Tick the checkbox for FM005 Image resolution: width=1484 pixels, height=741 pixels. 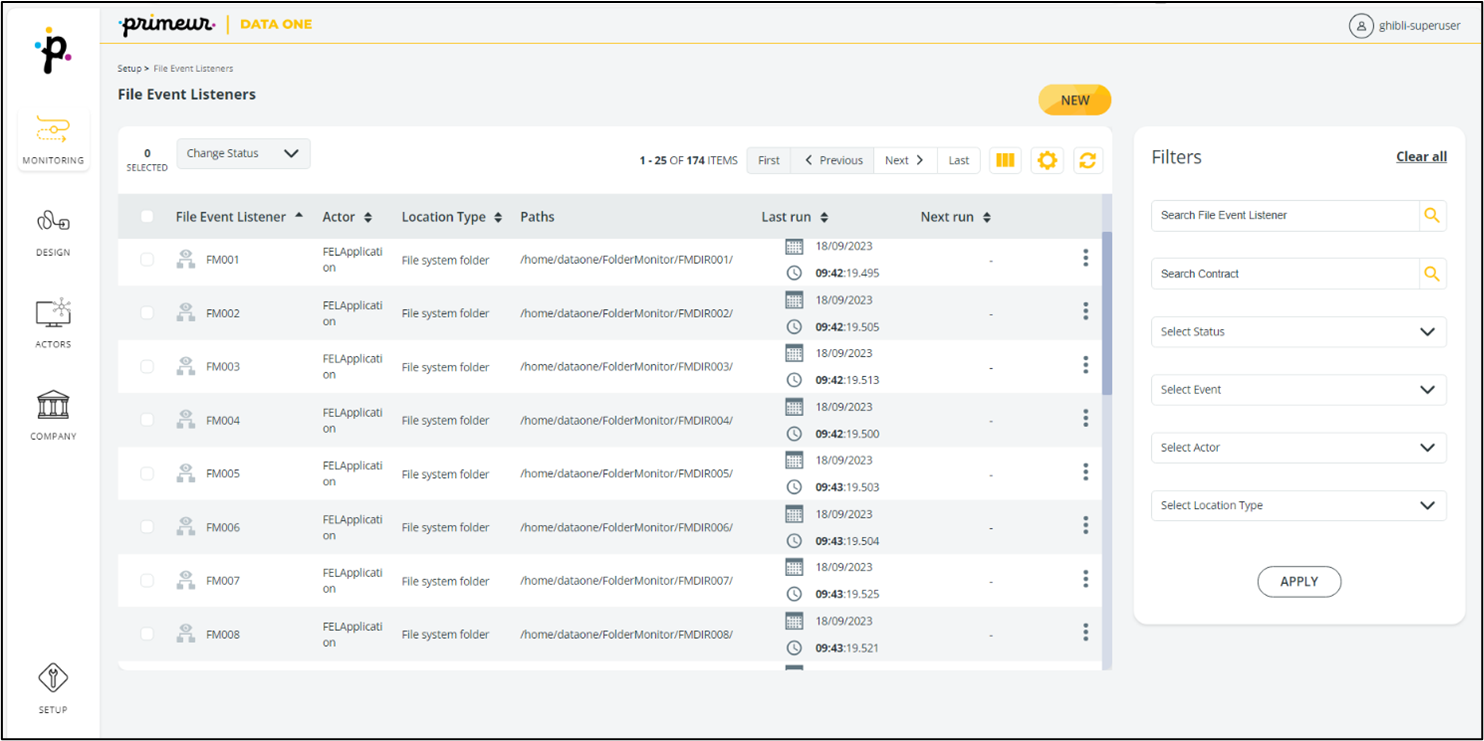147,473
